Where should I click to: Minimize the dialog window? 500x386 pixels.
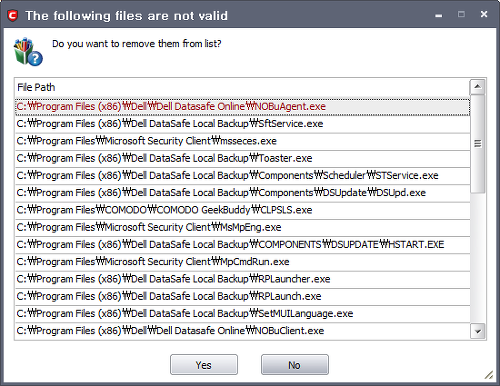tap(439, 15)
